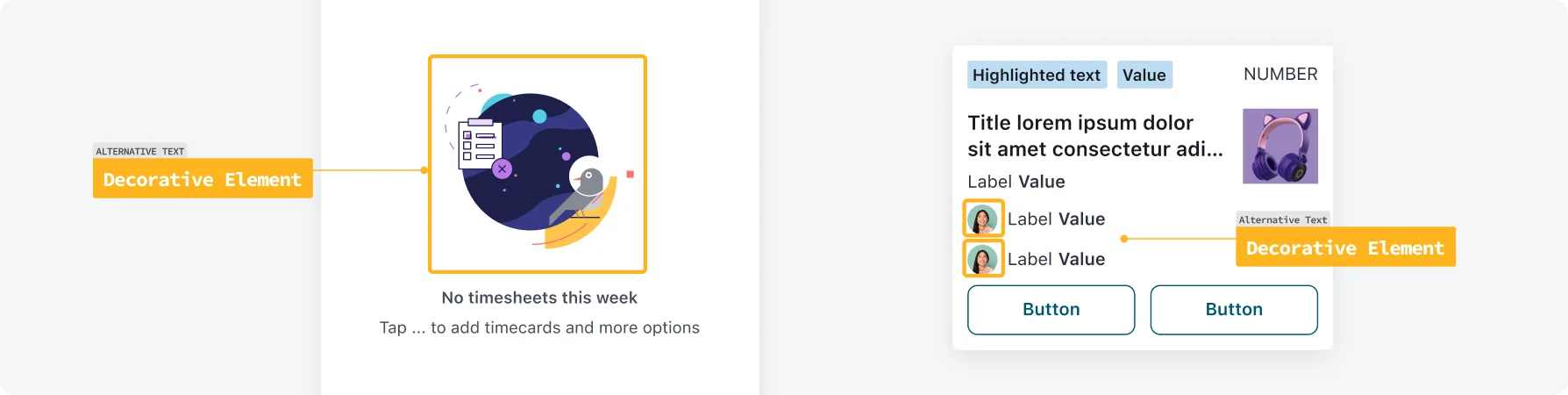Open the cat-ear headphones thumbnail
This screenshot has width=1568, height=395.
[x=1280, y=146]
